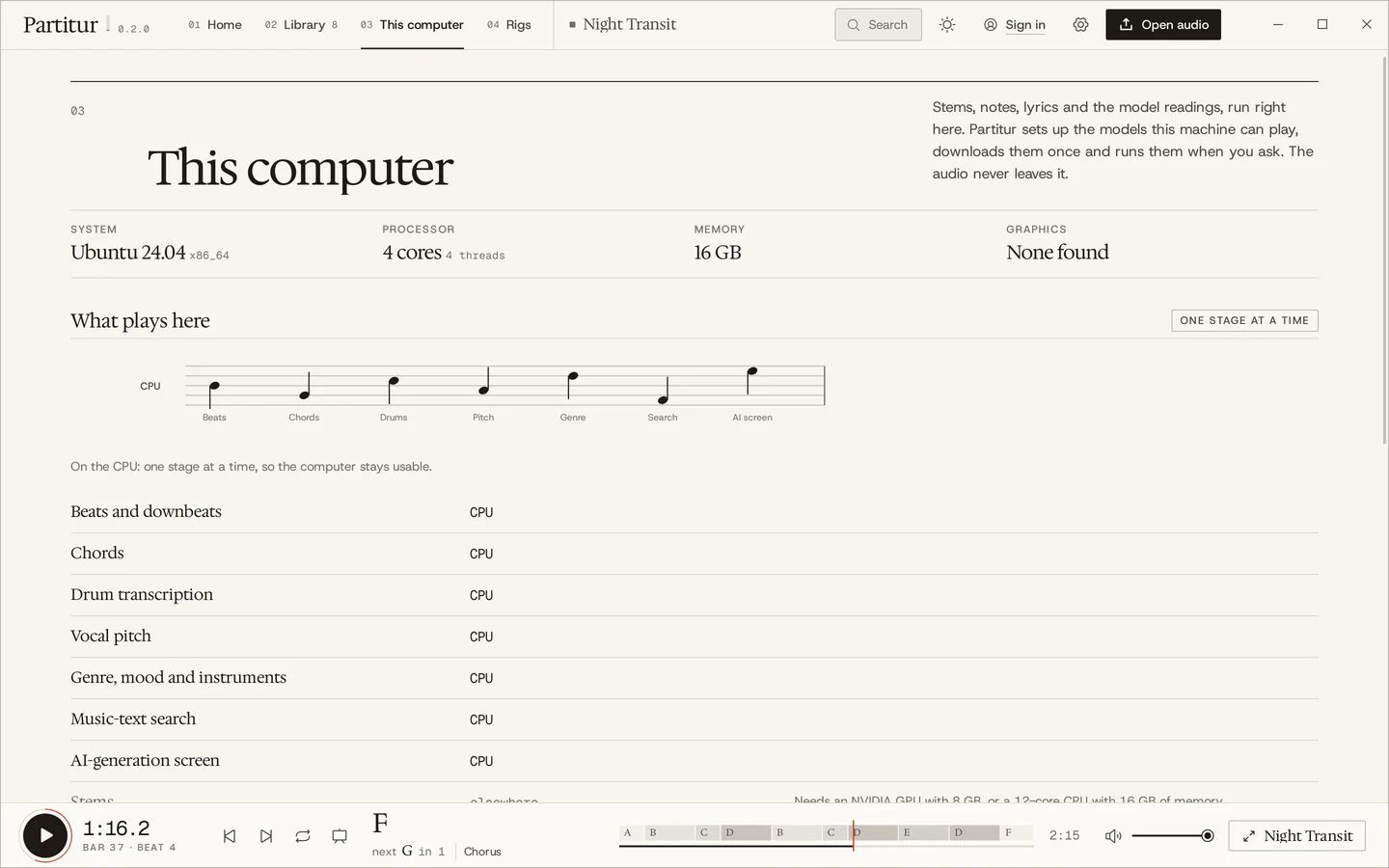Select the AI-generation screen row
Screen dimensions: 1389x868
point(694,761)
